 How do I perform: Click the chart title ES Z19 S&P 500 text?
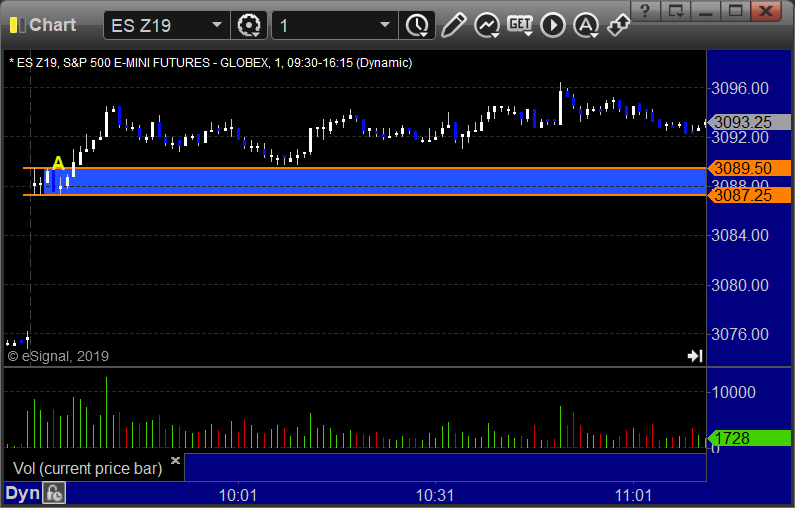(210, 63)
